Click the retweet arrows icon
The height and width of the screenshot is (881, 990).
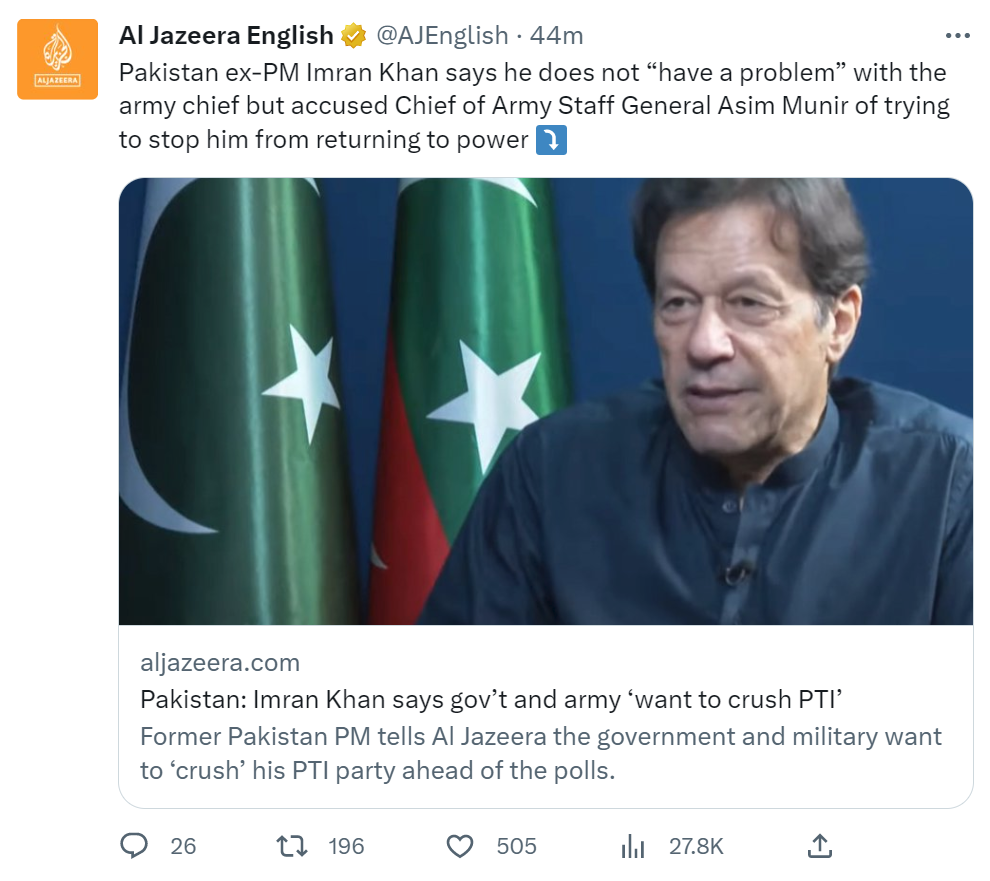point(292,846)
